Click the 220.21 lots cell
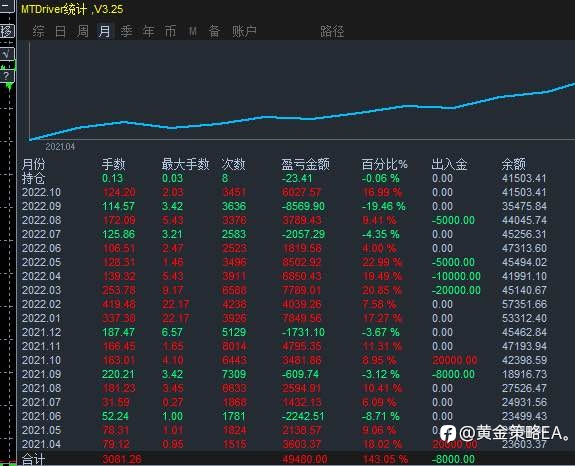The height and width of the screenshot is (466, 575). [118, 374]
